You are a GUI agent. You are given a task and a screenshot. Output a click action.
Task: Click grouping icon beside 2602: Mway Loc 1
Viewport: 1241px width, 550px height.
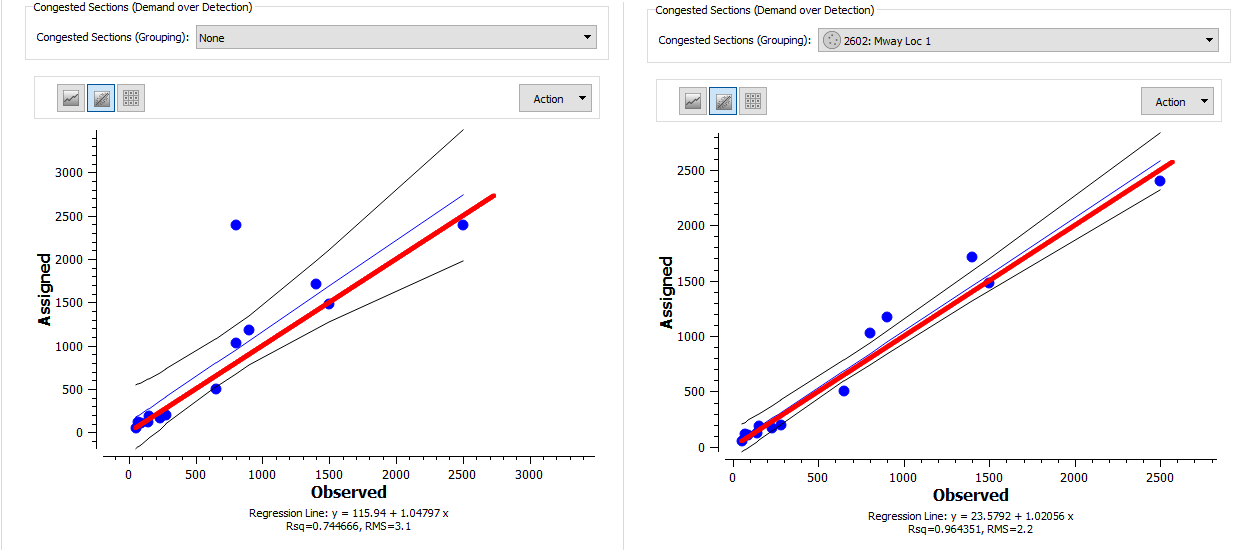[x=831, y=41]
